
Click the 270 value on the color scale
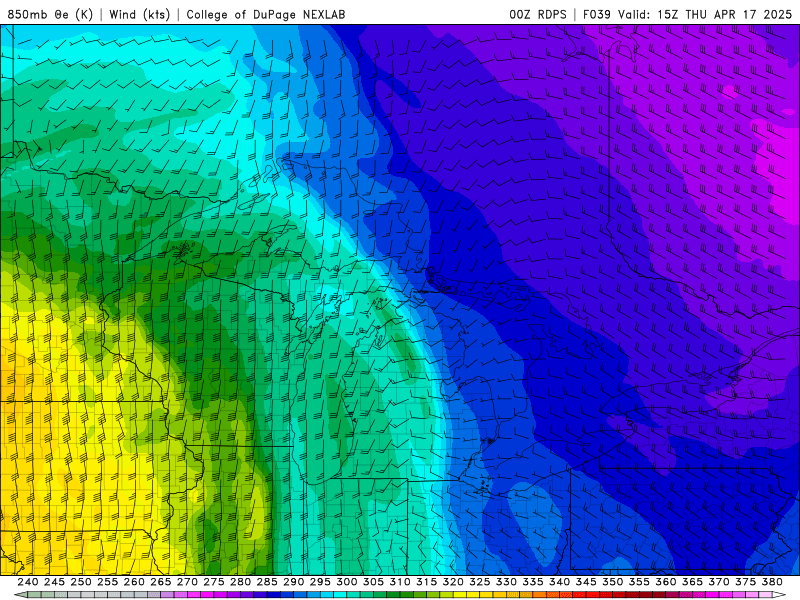coord(187,582)
